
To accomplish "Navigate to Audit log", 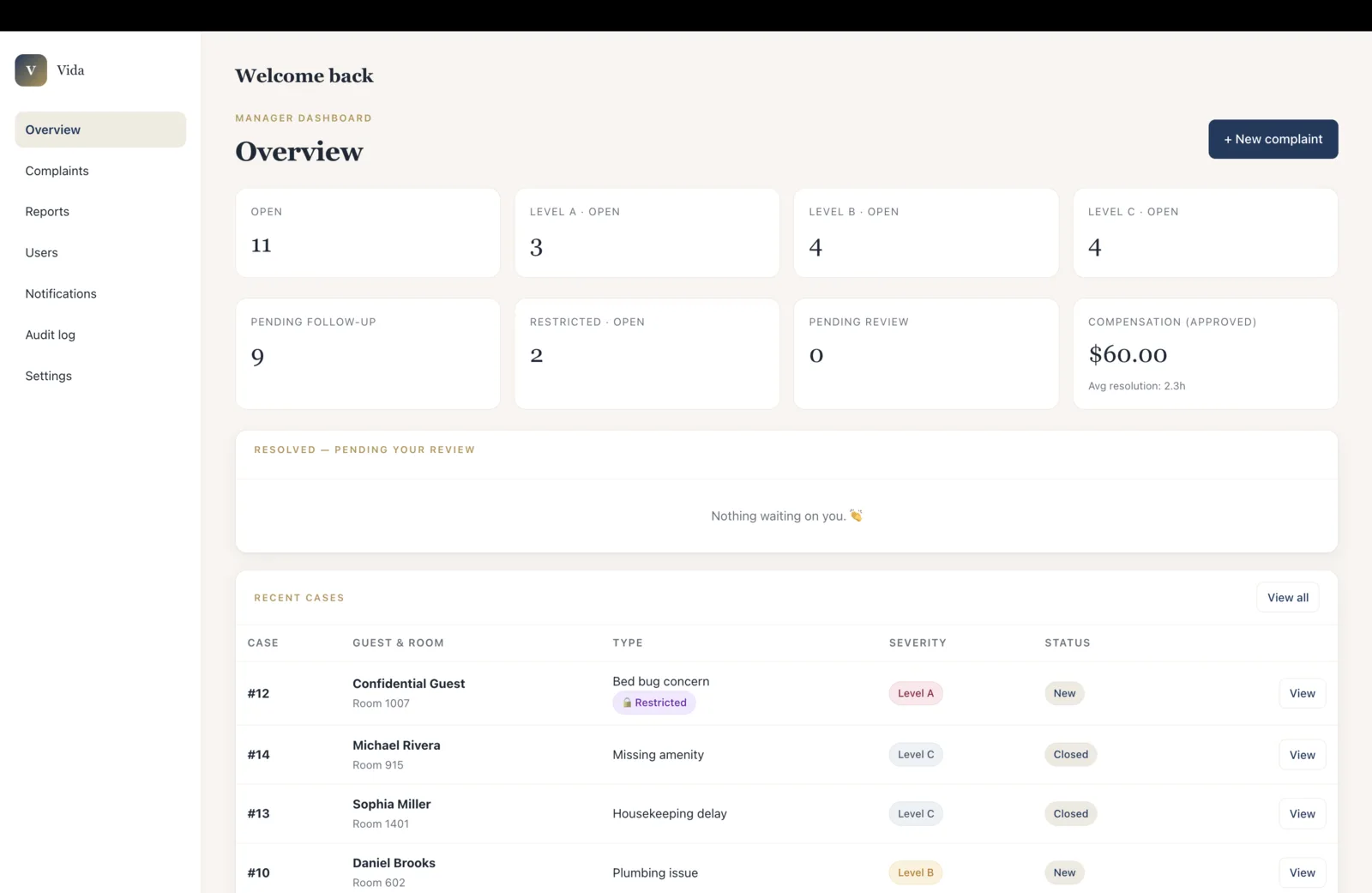I will click(x=100, y=335).
